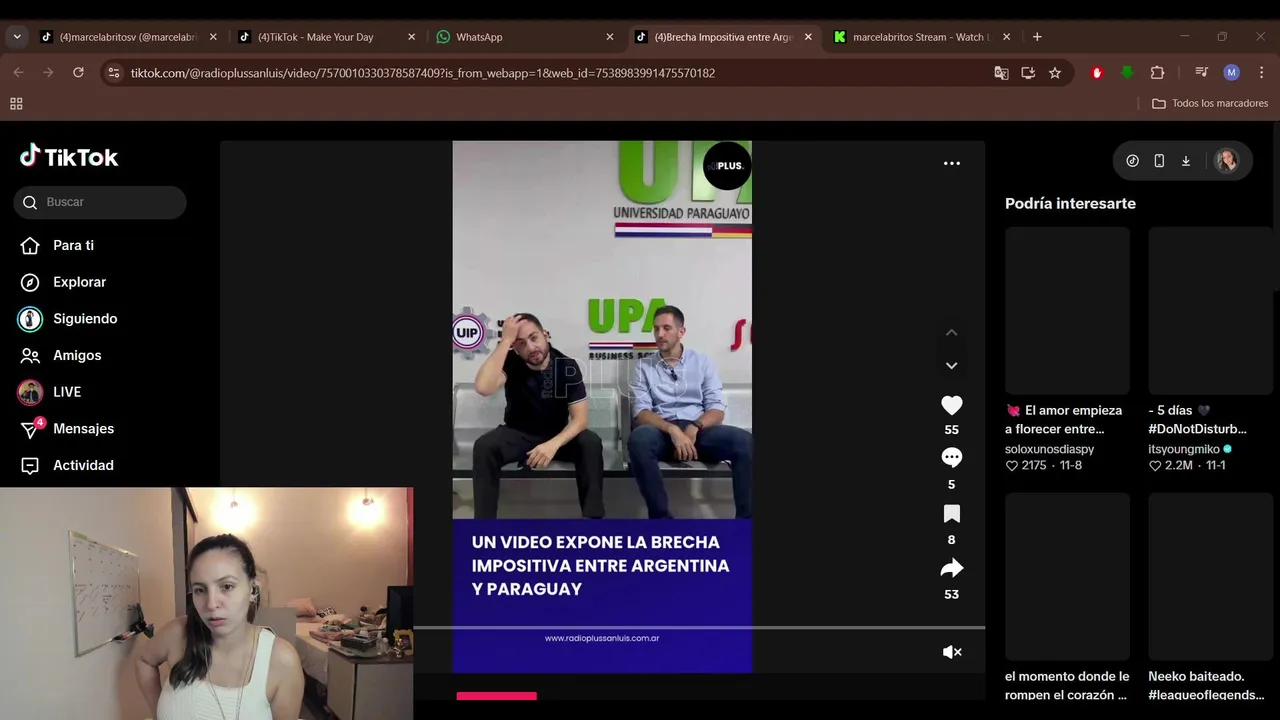Click the profile avatar at top right
Image resolution: width=1280 pixels, height=720 pixels.
[1226, 160]
